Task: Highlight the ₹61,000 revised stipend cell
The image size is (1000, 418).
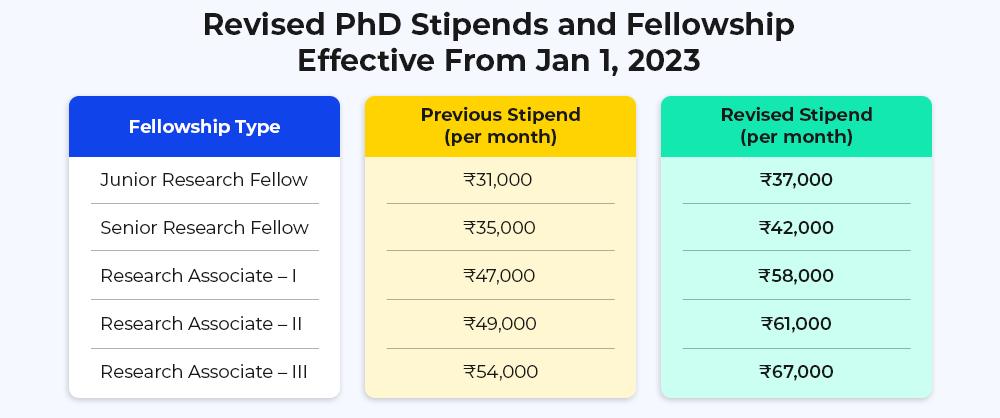Action: pyautogui.click(x=796, y=324)
